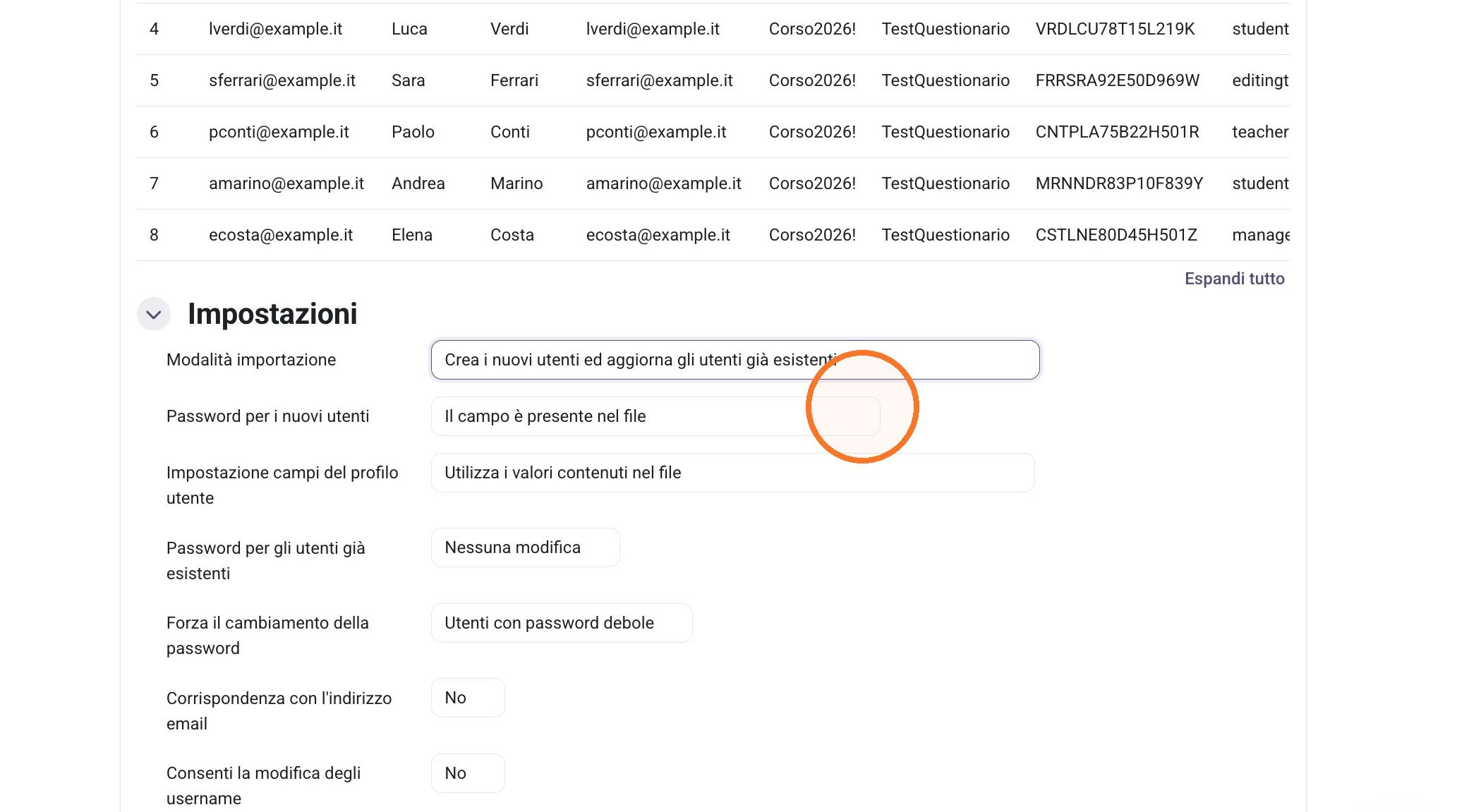Select the lverdi@example.it username cell in row 4
The width and height of the screenshot is (1457, 812).
click(275, 29)
